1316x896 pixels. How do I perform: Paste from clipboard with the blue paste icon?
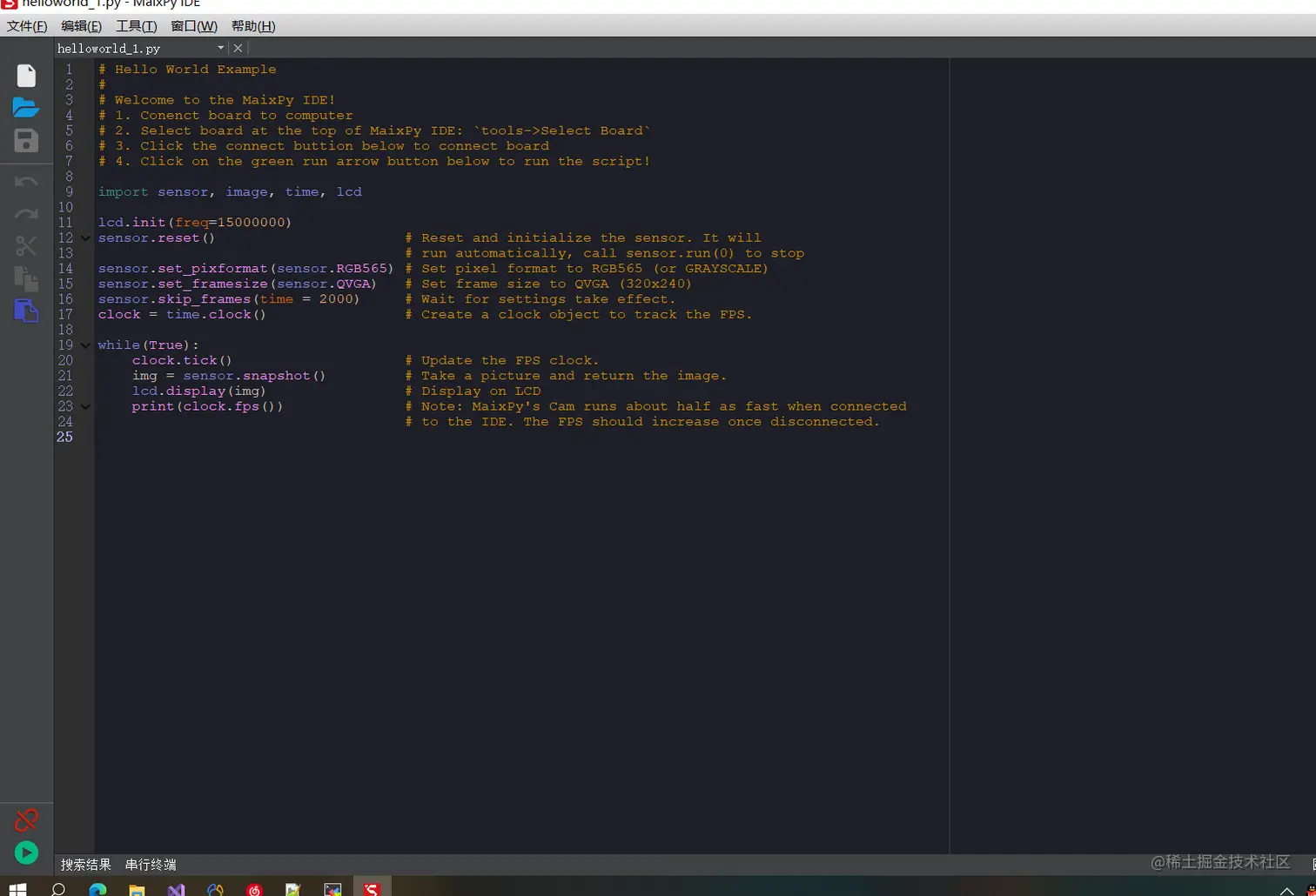coord(26,311)
